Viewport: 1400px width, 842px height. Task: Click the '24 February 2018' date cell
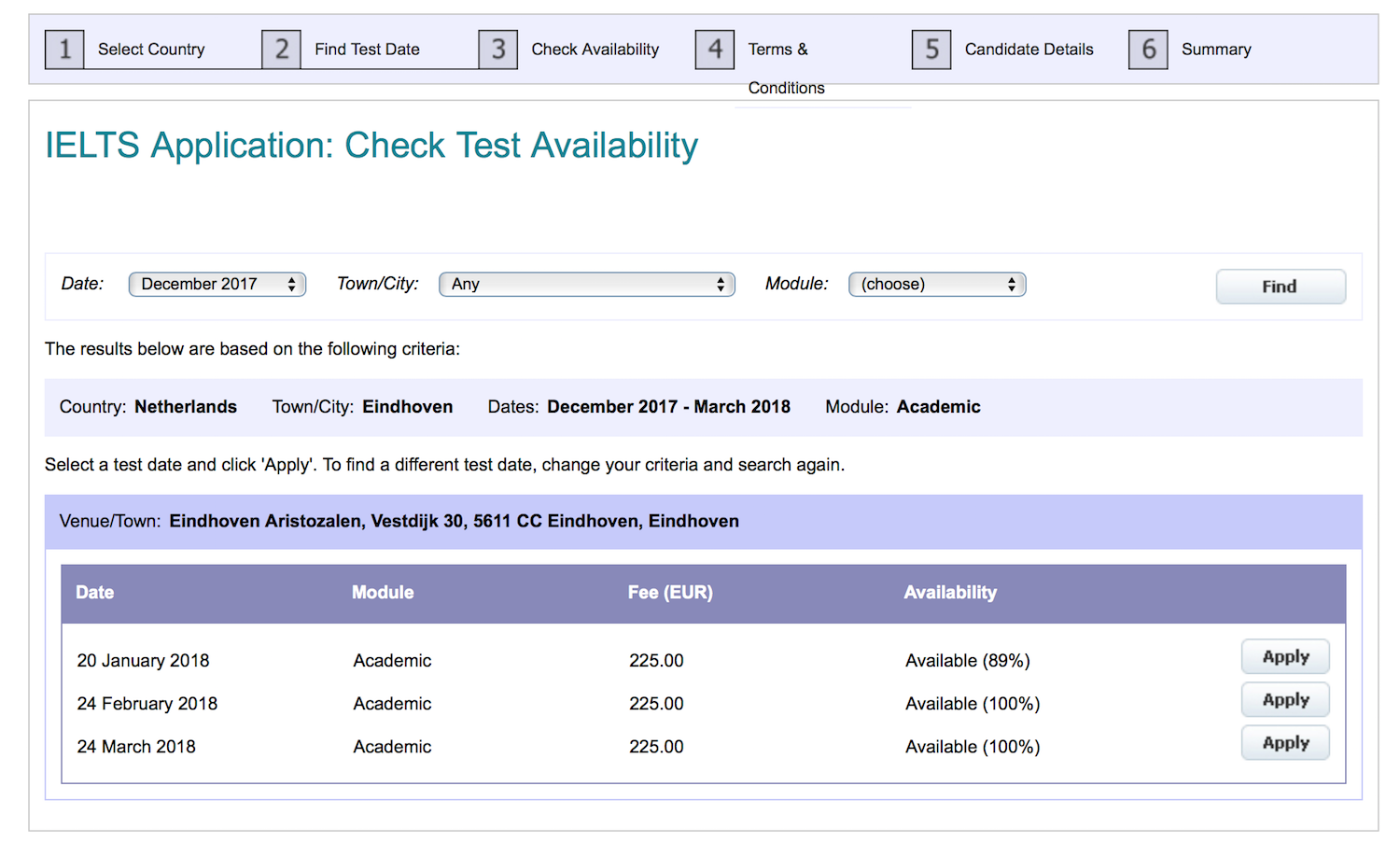point(147,704)
